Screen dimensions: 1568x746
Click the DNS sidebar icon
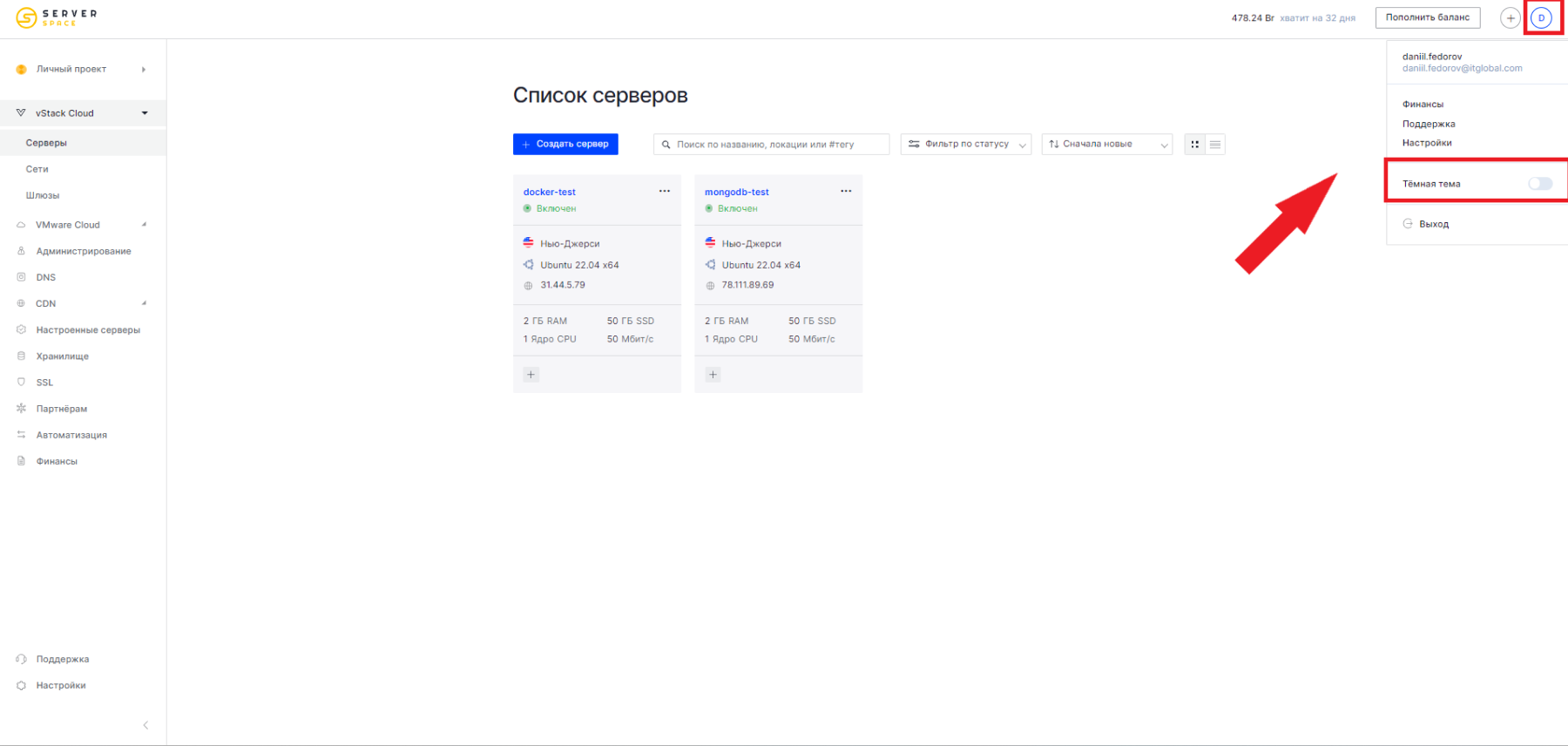click(x=22, y=277)
